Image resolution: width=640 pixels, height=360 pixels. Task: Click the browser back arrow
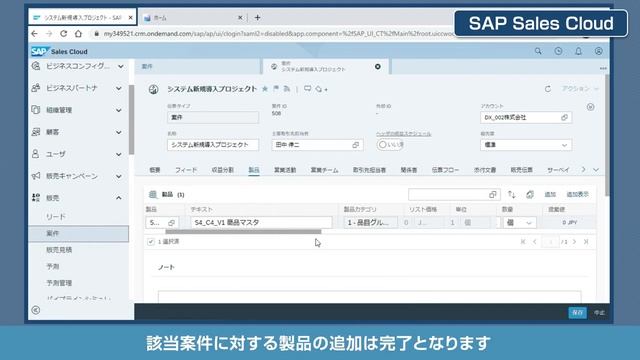click(35, 33)
